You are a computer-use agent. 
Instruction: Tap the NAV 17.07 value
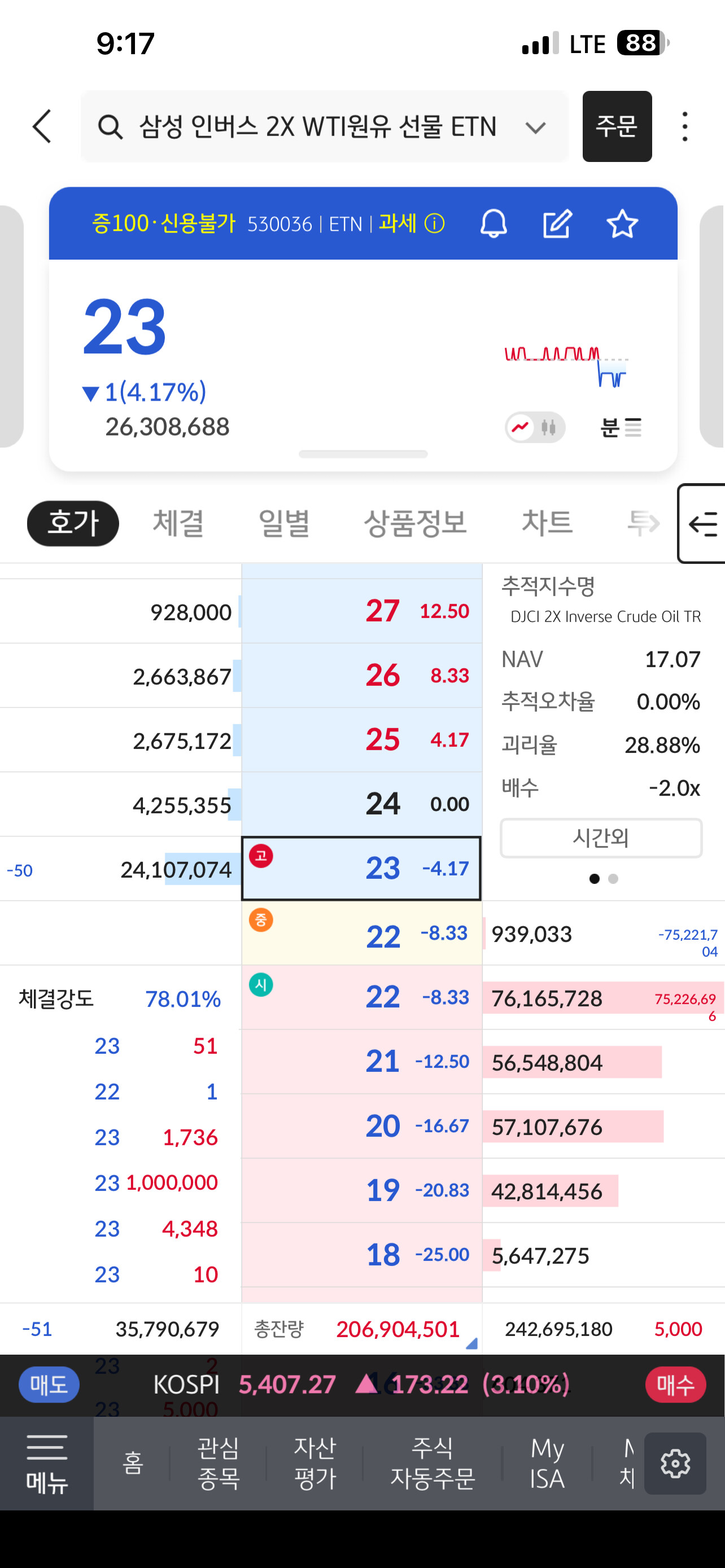point(672,659)
